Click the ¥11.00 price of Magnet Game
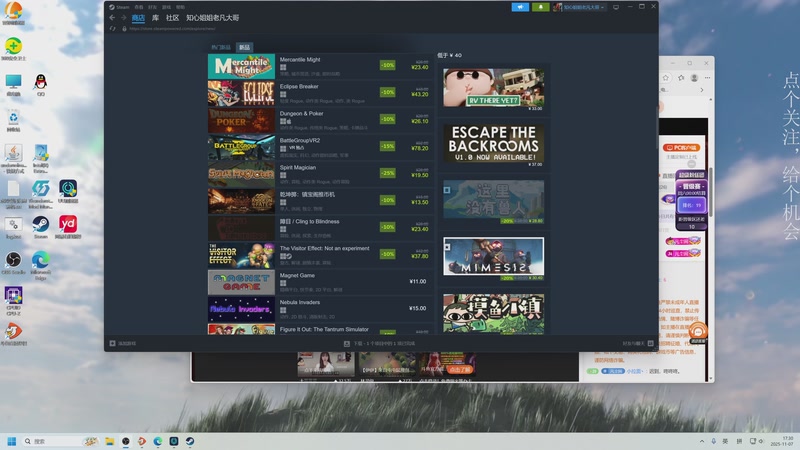This screenshot has width=800, height=450. 417,281
